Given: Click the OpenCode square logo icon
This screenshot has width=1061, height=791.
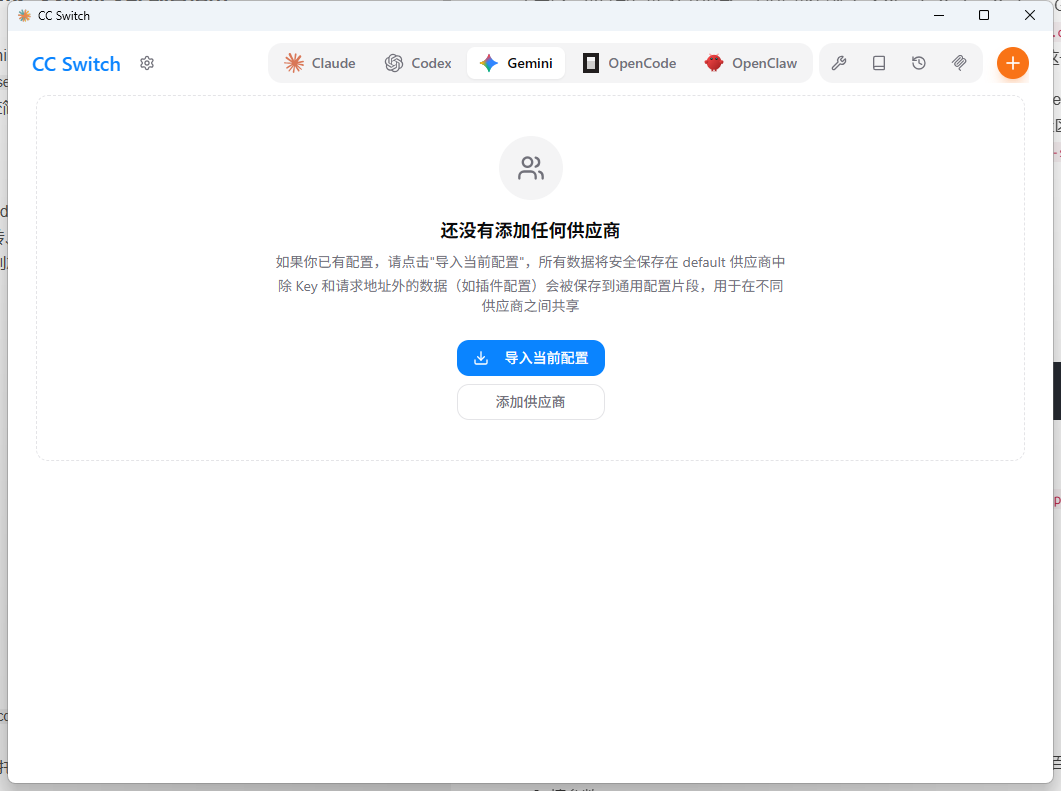Looking at the screenshot, I should pyautogui.click(x=589, y=62).
